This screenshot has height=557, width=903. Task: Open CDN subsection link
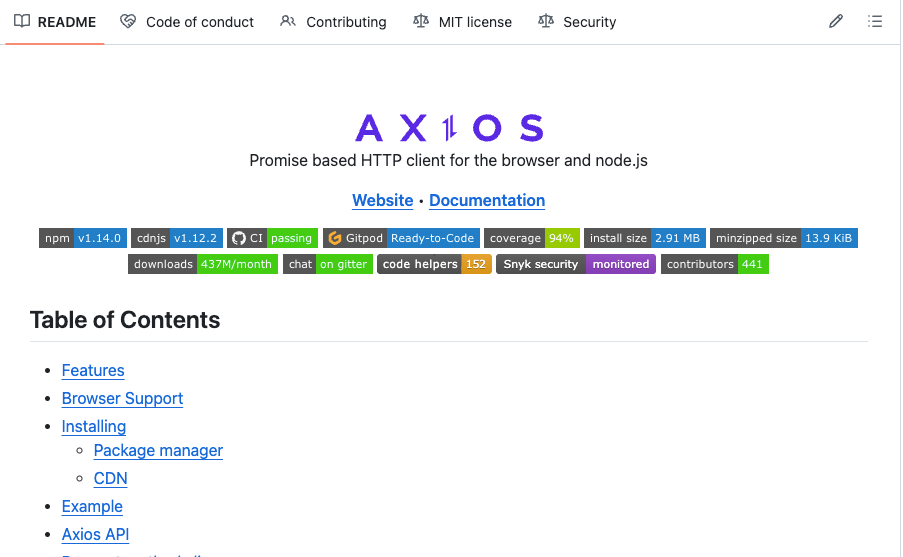[111, 479]
